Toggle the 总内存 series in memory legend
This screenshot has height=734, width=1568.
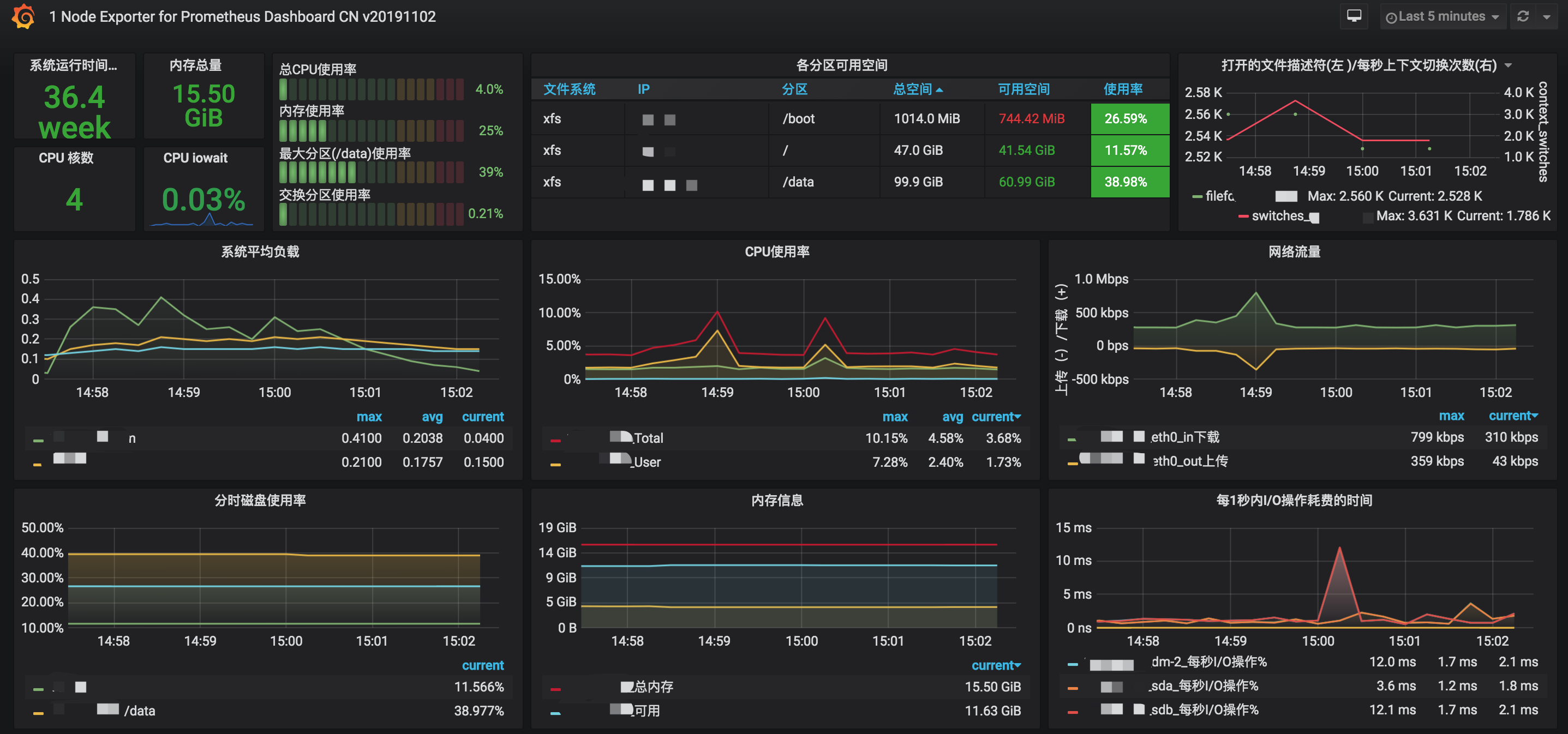click(x=653, y=687)
